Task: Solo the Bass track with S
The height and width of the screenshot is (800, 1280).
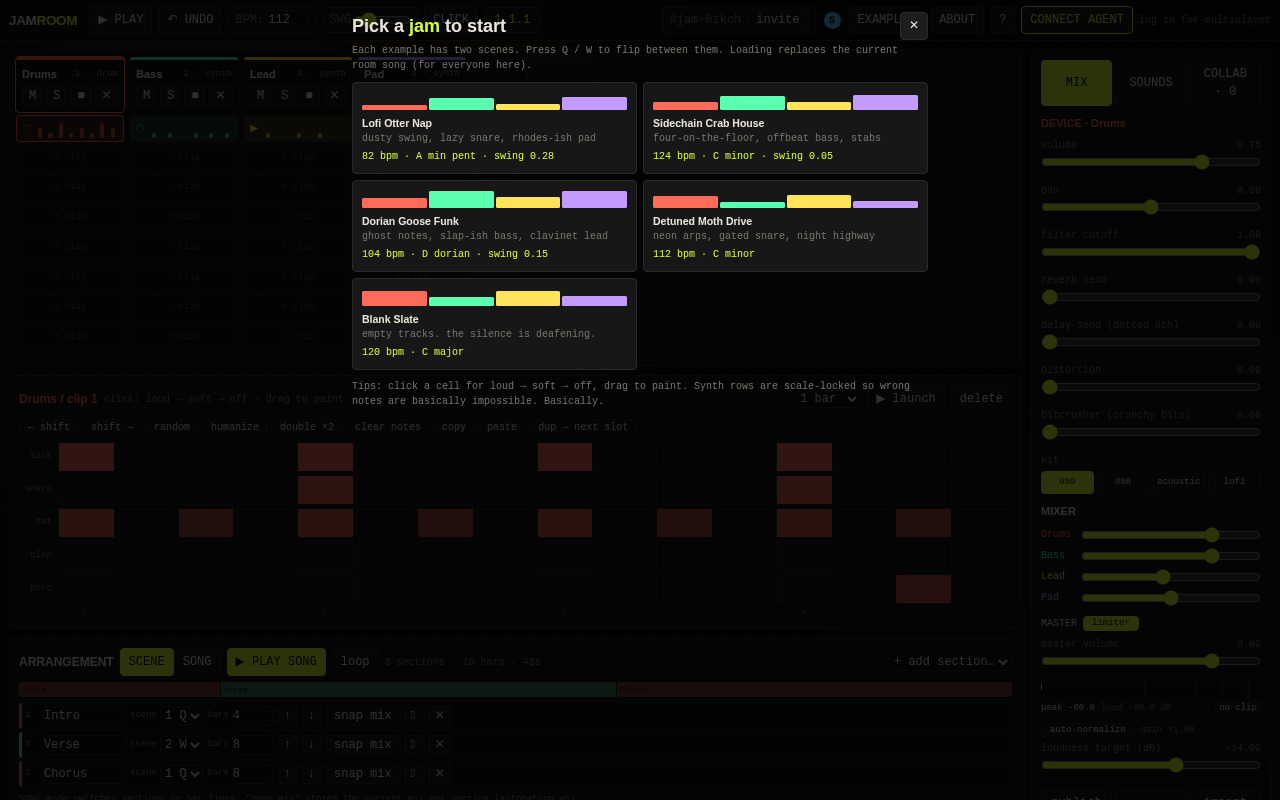Action: click(x=171, y=95)
